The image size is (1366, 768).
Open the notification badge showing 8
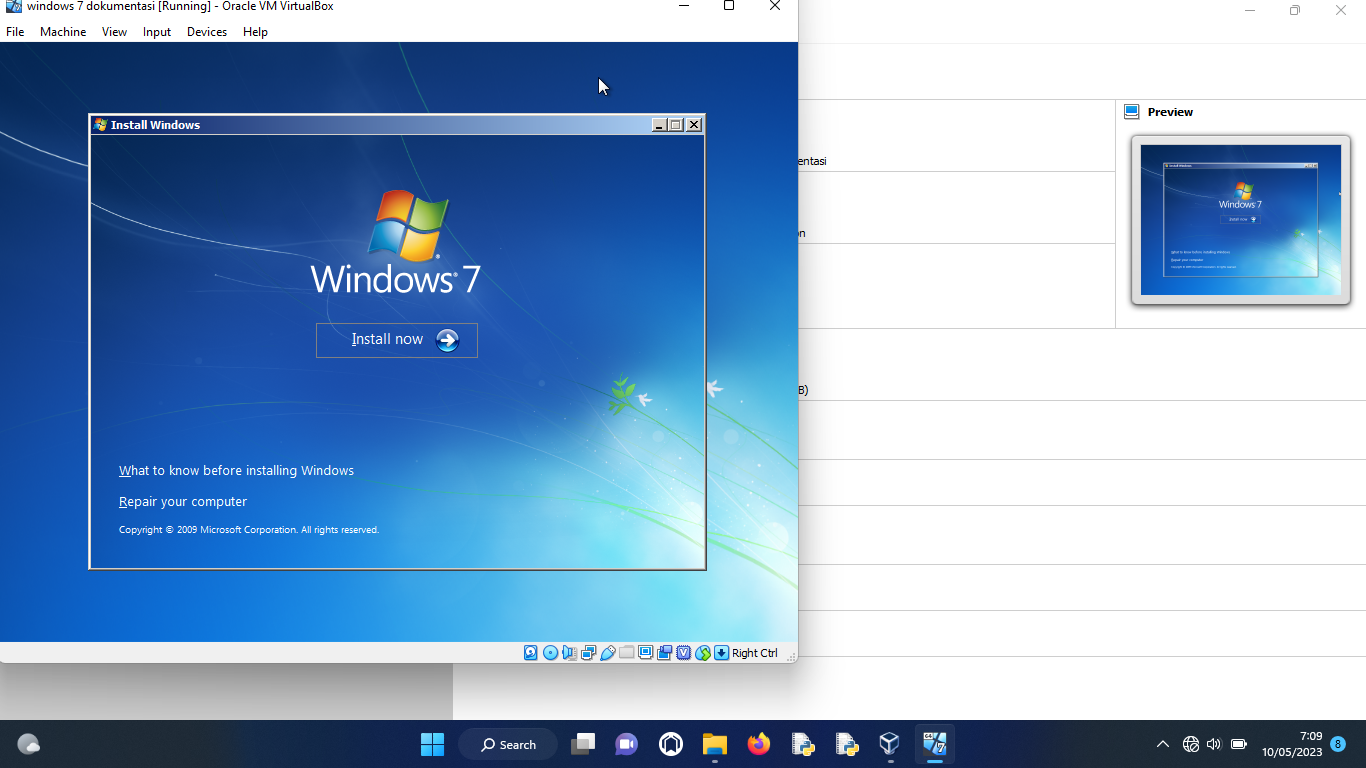point(1338,744)
